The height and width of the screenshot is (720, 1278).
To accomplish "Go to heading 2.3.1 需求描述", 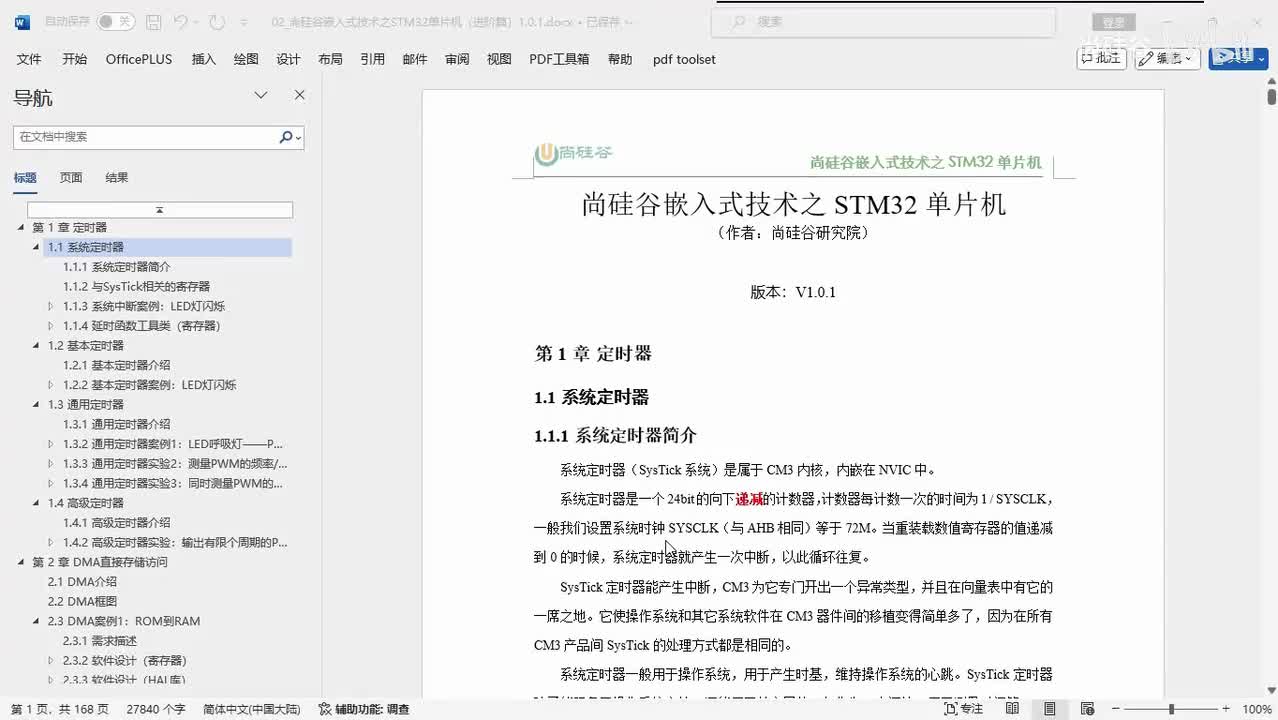I will pyautogui.click(x=100, y=641).
